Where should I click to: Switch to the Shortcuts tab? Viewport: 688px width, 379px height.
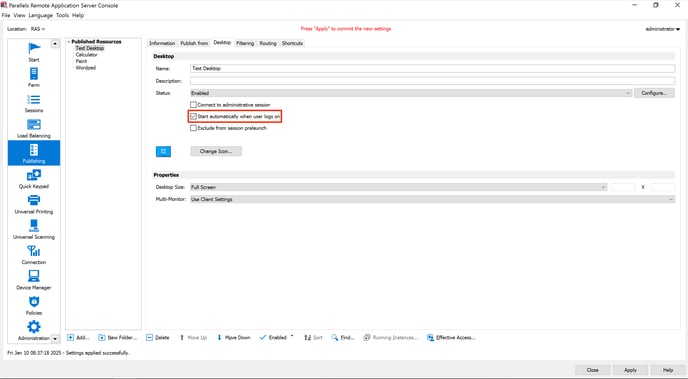(292, 43)
